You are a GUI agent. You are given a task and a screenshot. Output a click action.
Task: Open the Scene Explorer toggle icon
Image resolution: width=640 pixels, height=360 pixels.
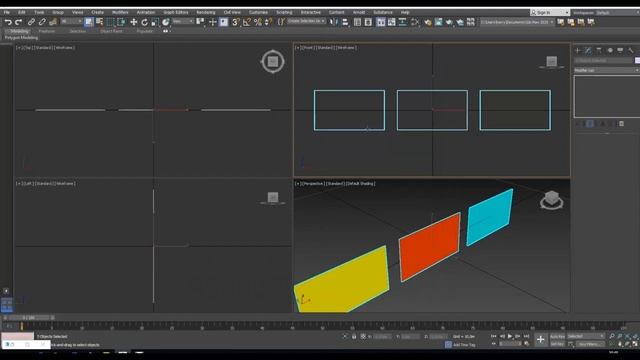[357, 22]
